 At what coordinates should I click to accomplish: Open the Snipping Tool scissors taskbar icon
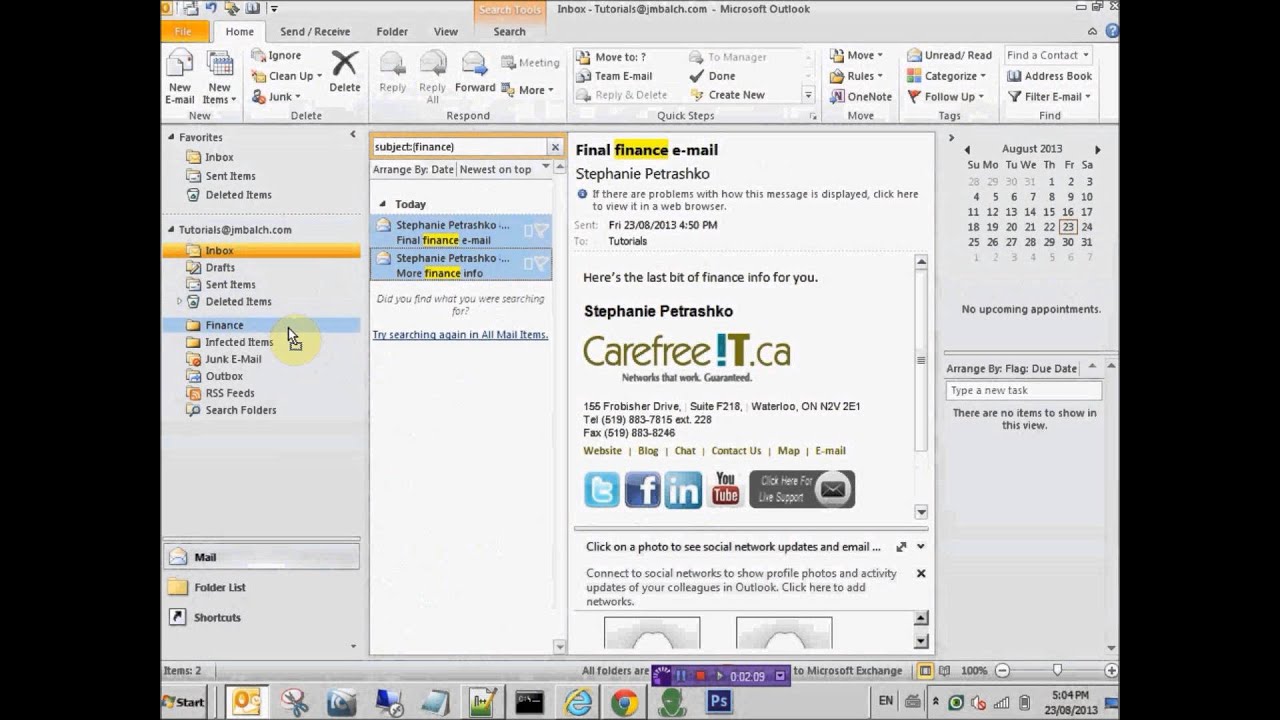pos(294,702)
